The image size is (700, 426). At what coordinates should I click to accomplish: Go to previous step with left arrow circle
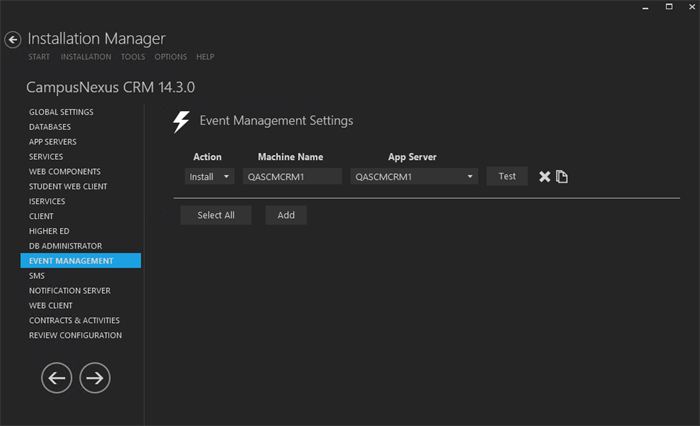tap(57, 378)
